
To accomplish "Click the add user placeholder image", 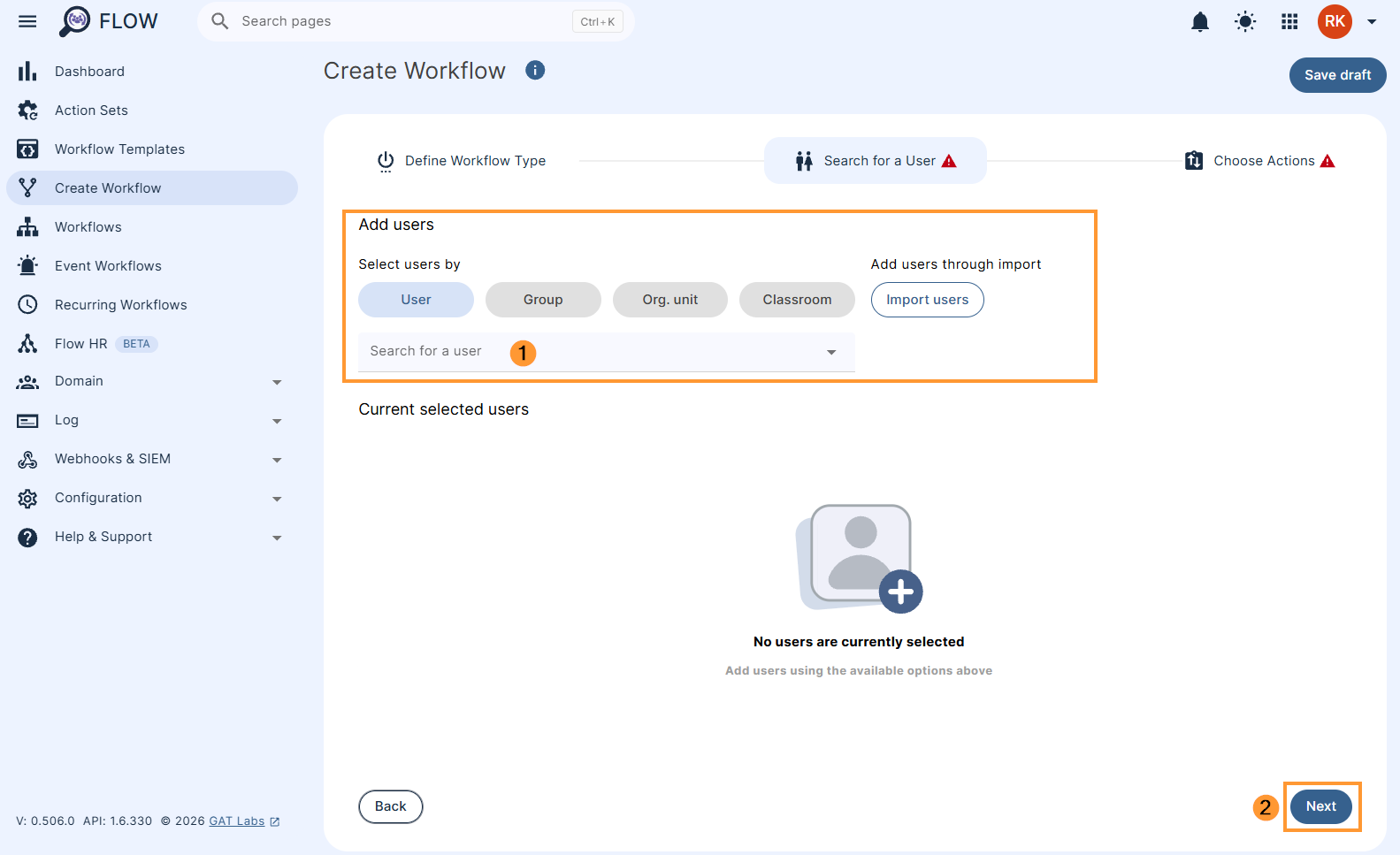I will [x=859, y=558].
